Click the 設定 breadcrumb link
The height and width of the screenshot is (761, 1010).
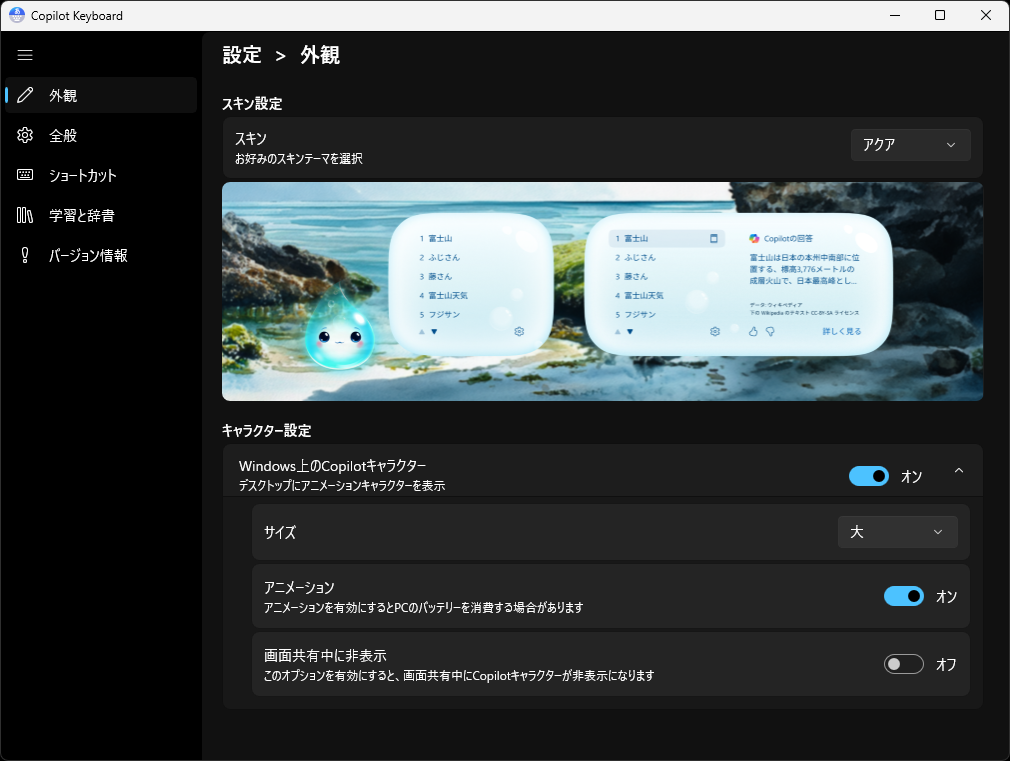[242, 55]
